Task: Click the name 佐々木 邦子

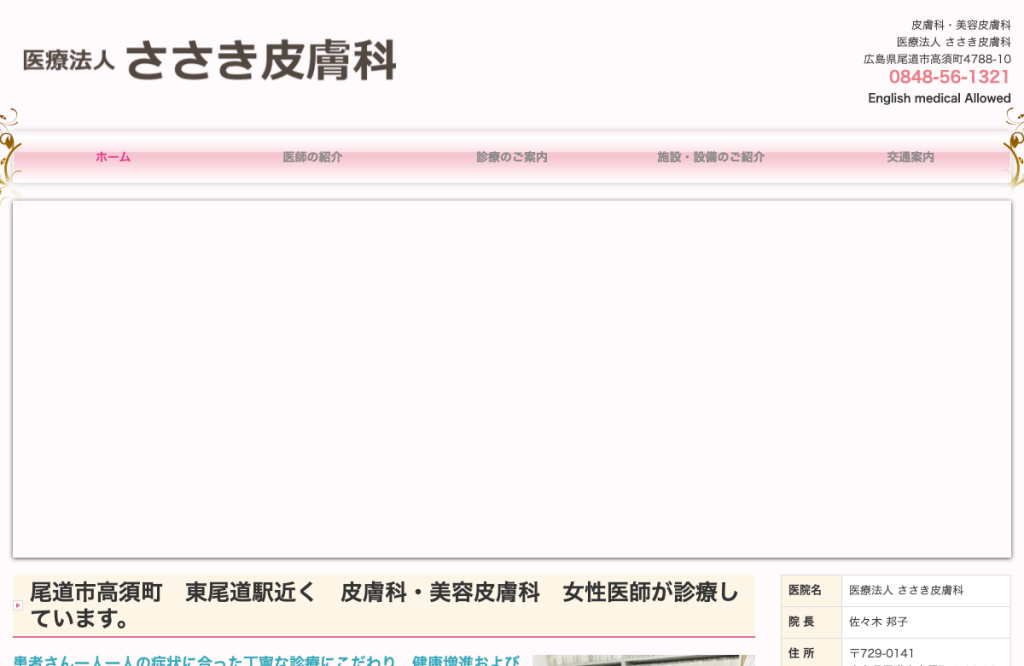Action: coord(878,622)
